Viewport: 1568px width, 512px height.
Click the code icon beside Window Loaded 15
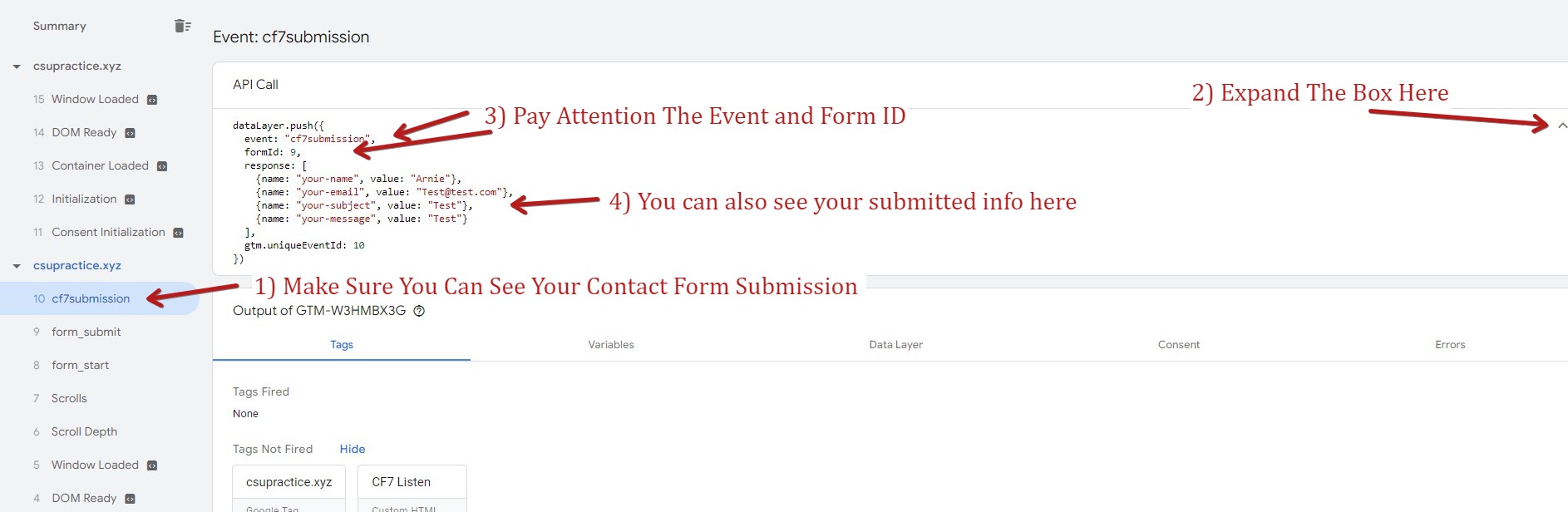tap(152, 100)
